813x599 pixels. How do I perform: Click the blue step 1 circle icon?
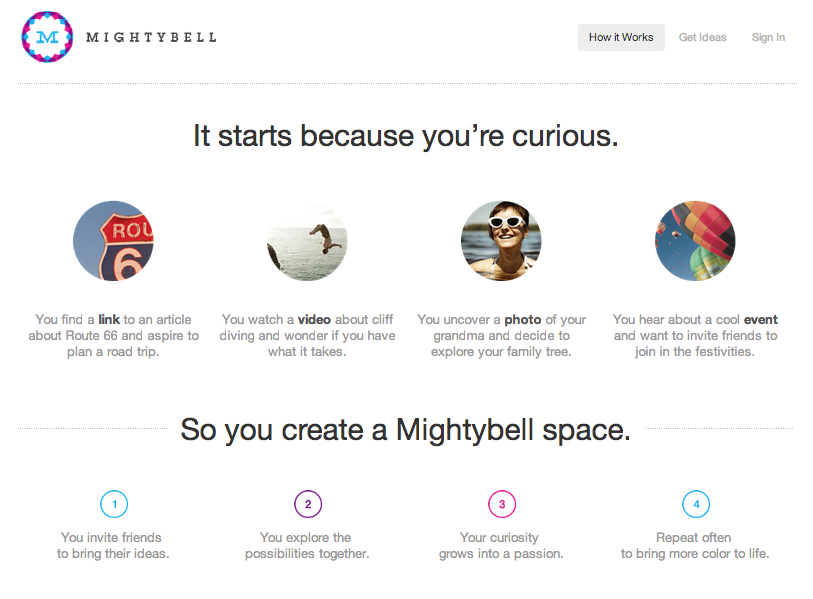[x=114, y=504]
